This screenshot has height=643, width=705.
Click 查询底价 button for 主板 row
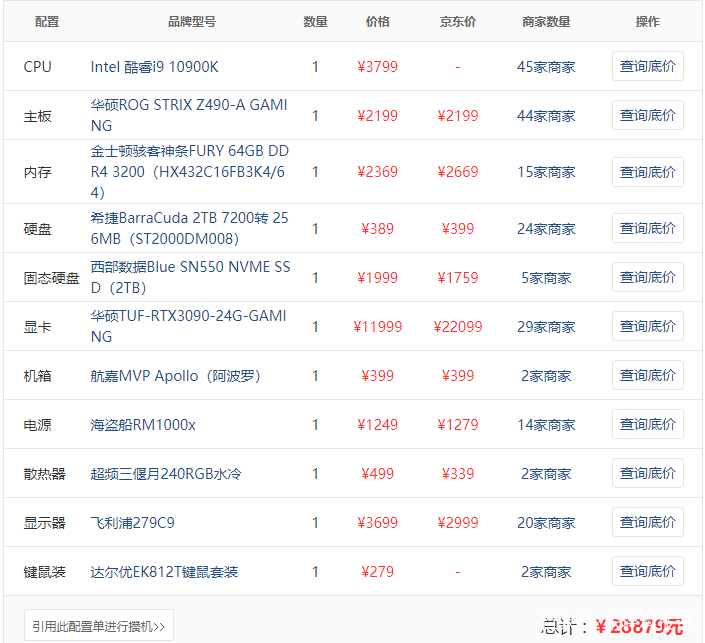click(647, 115)
